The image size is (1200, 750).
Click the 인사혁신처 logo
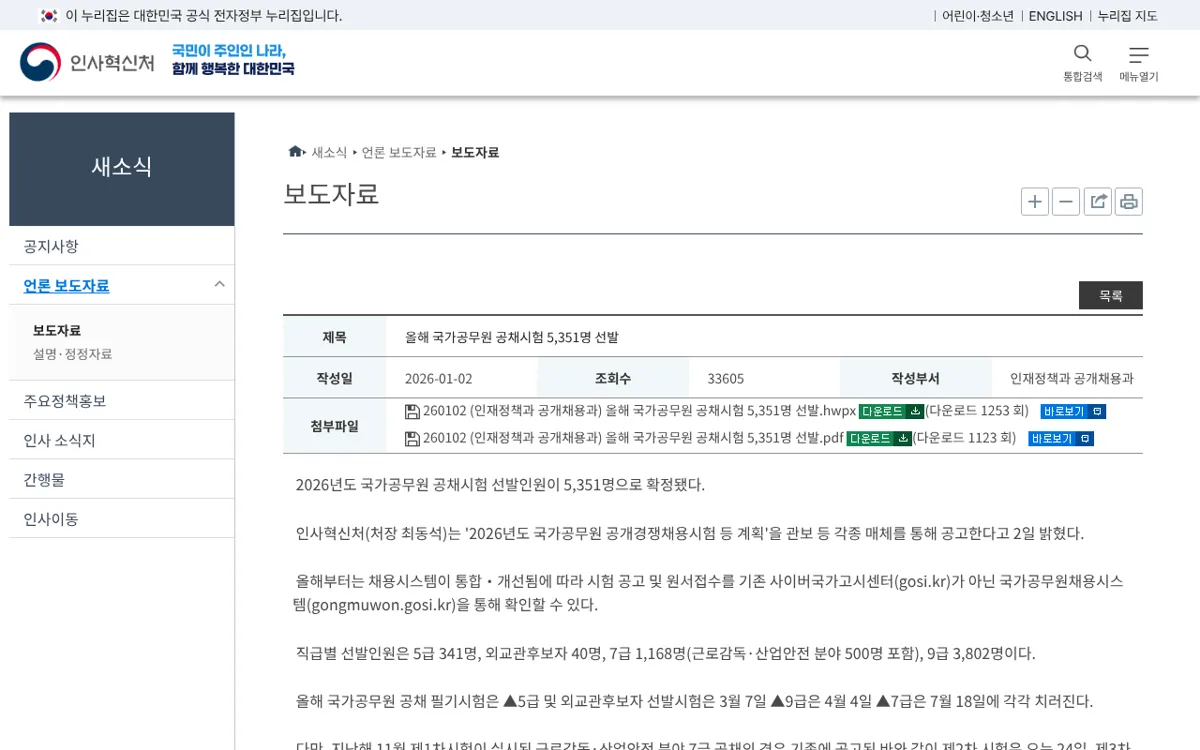pos(88,62)
